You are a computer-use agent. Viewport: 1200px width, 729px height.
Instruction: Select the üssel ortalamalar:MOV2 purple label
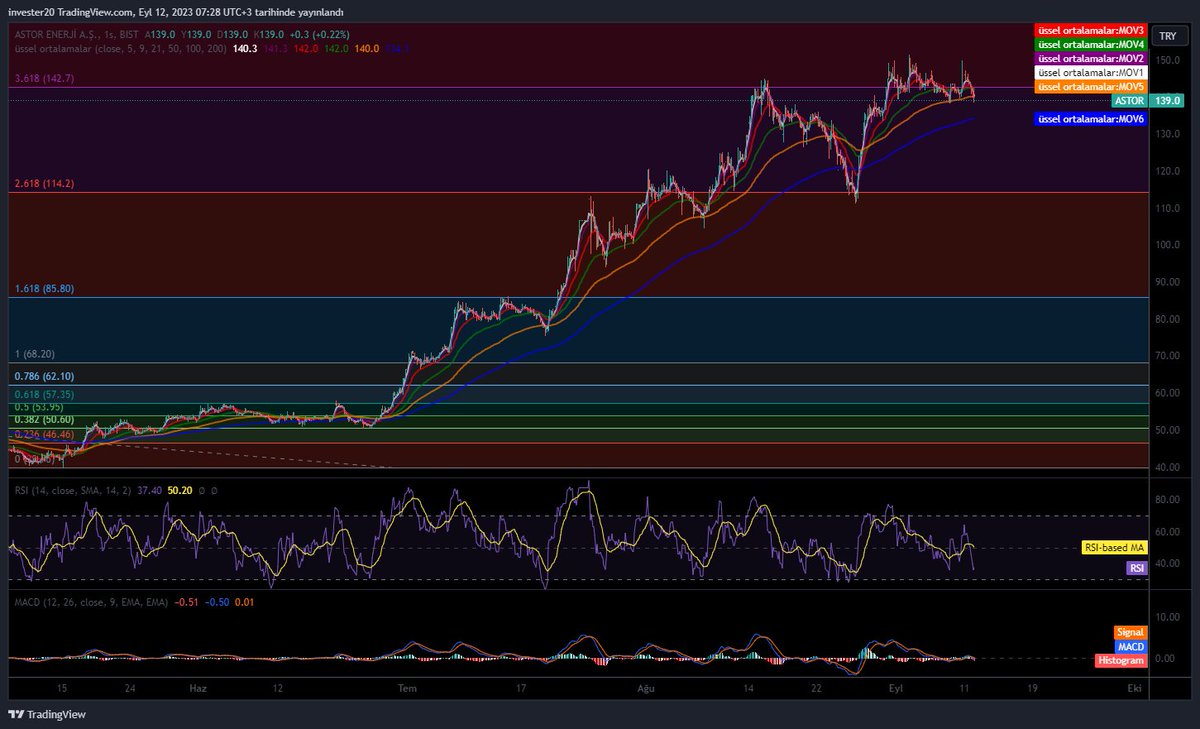coord(1090,59)
